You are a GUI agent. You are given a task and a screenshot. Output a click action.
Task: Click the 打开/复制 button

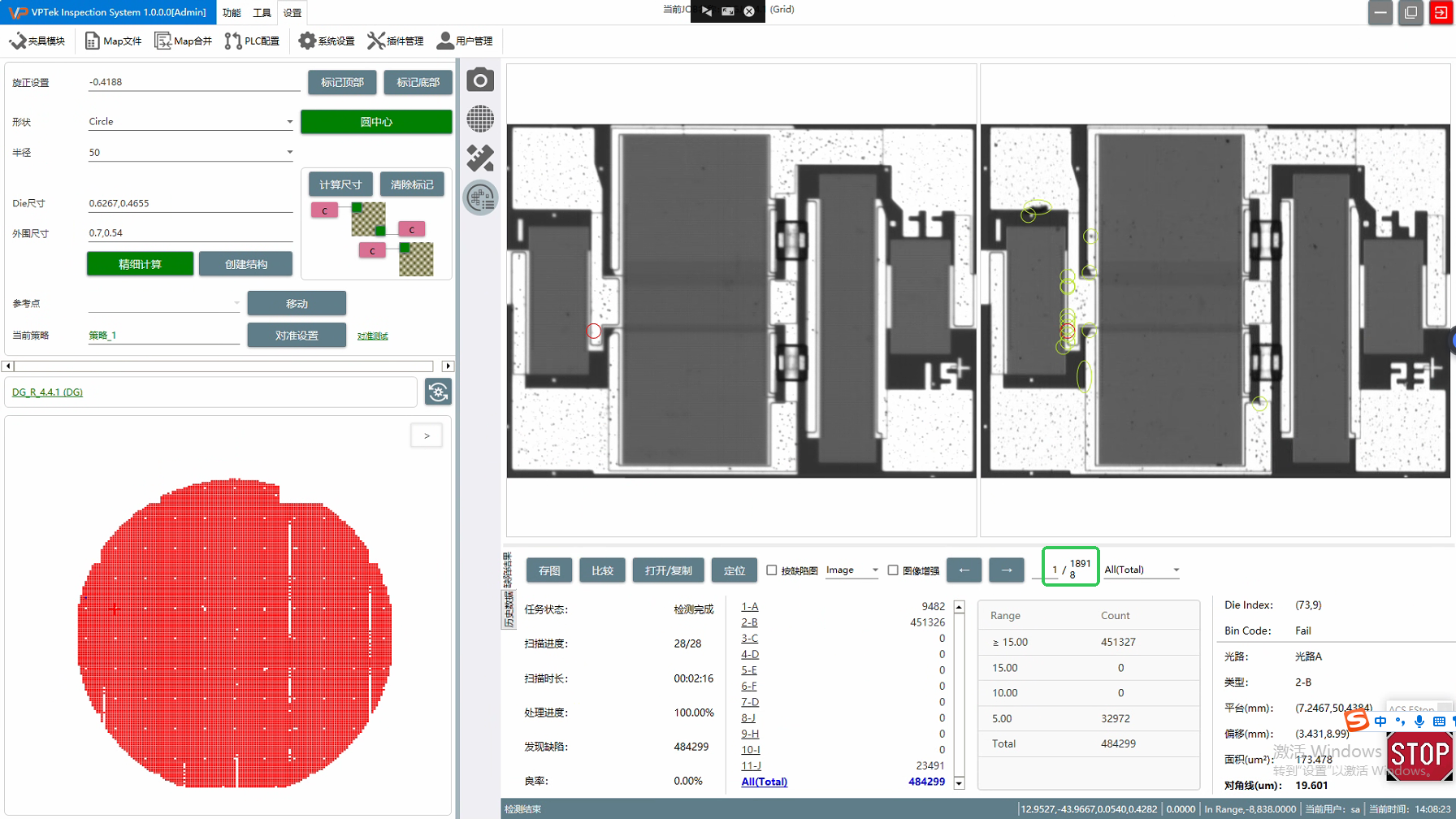point(669,570)
